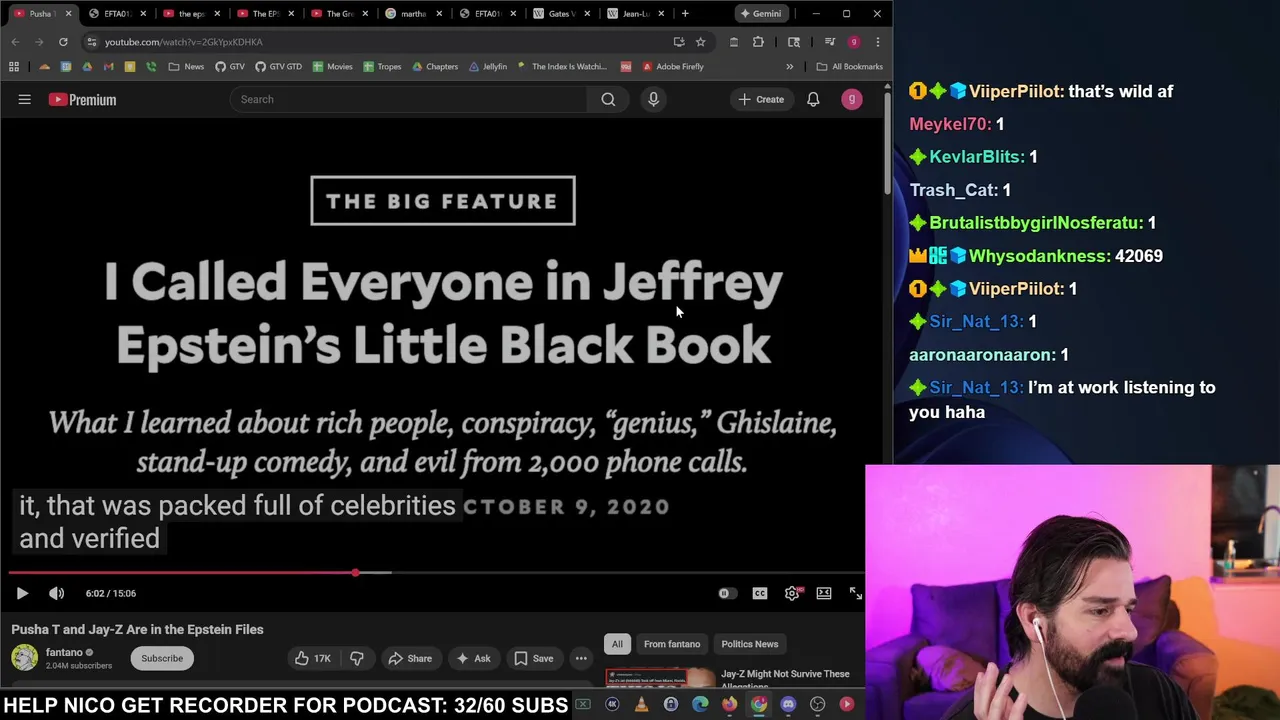Open Chrome extensions puzzle icon
The height and width of the screenshot is (720, 1280).
758,42
